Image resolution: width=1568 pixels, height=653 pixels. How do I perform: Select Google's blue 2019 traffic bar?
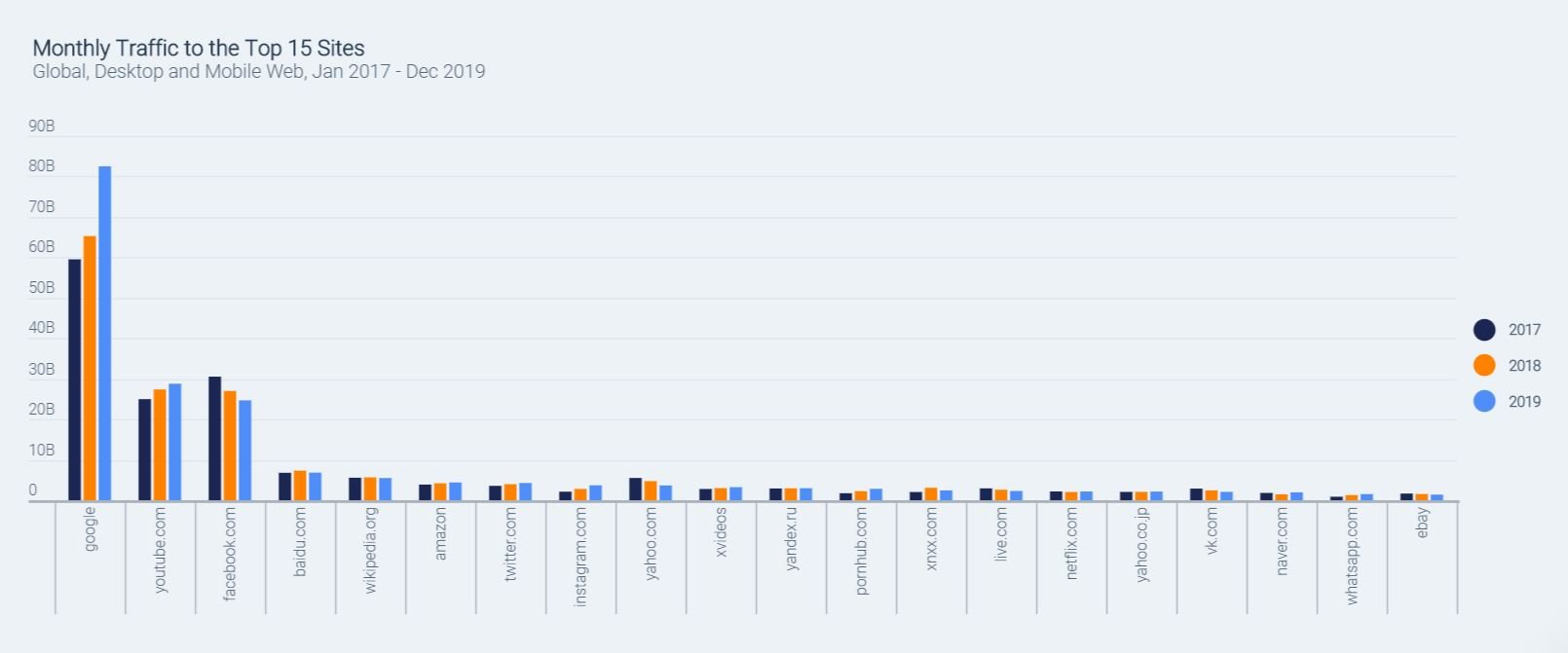coord(104,333)
